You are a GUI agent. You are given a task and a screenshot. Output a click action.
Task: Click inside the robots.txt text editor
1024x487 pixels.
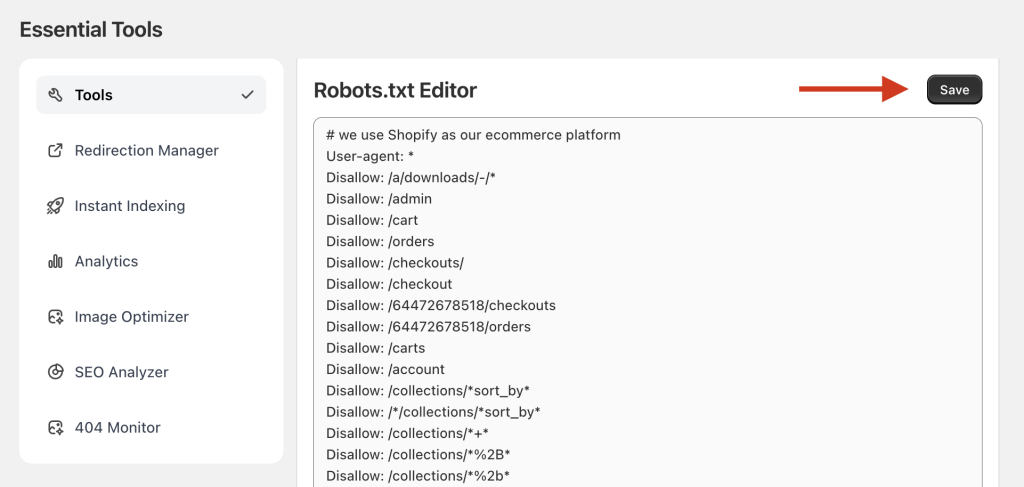pos(648,302)
